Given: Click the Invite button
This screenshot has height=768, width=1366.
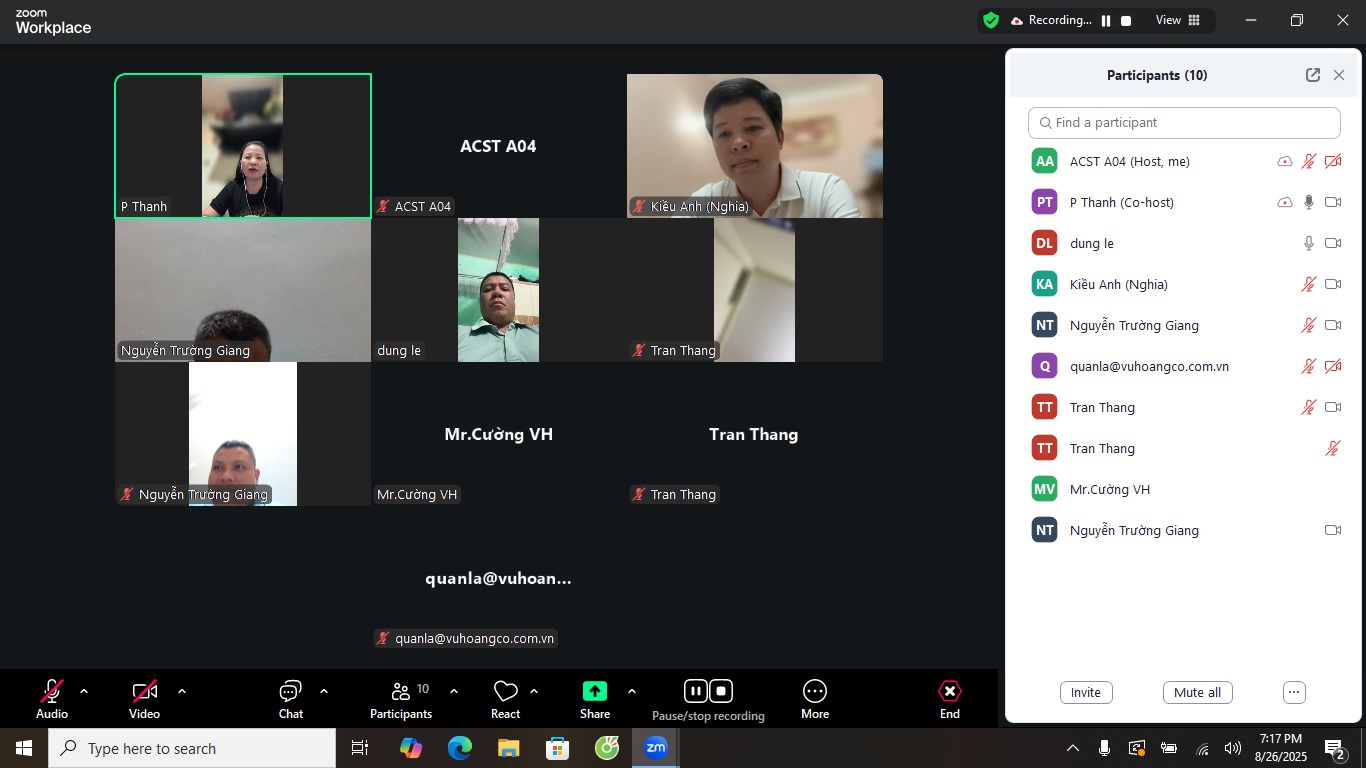Looking at the screenshot, I should (1085, 692).
